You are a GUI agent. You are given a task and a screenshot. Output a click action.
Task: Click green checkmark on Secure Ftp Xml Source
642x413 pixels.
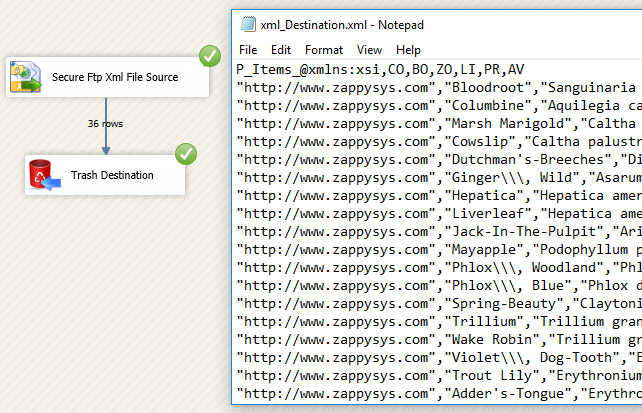(210, 56)
